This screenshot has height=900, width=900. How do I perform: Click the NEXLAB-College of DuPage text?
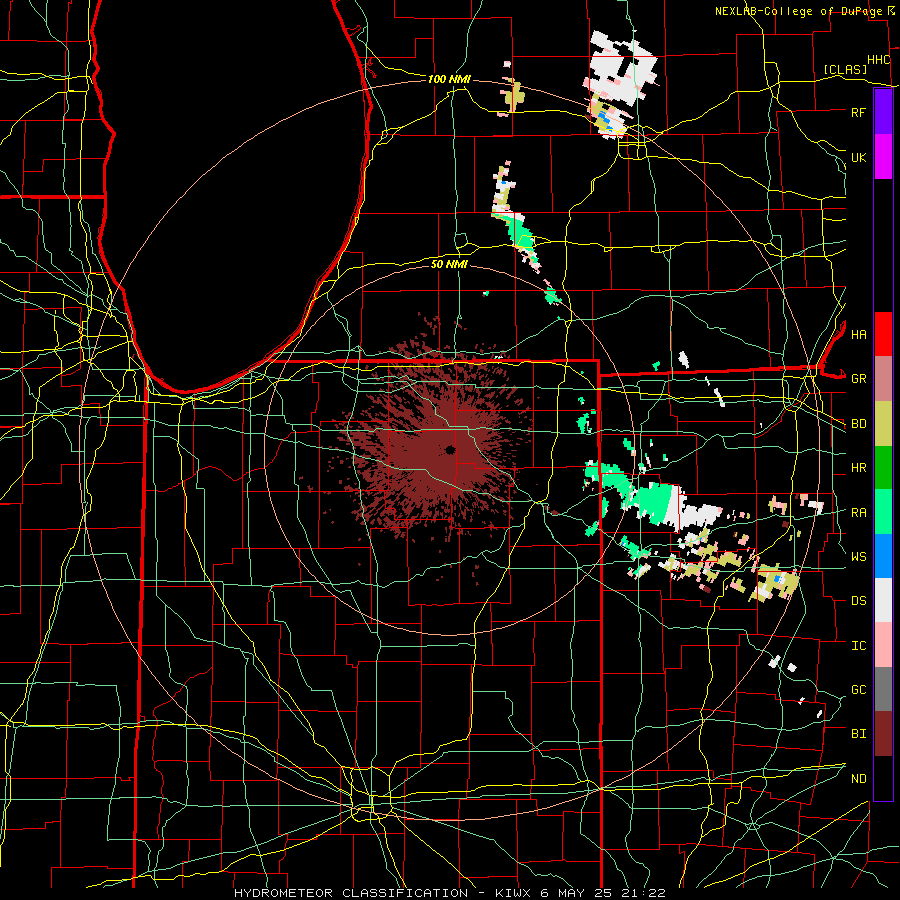[x=798, y=11]
